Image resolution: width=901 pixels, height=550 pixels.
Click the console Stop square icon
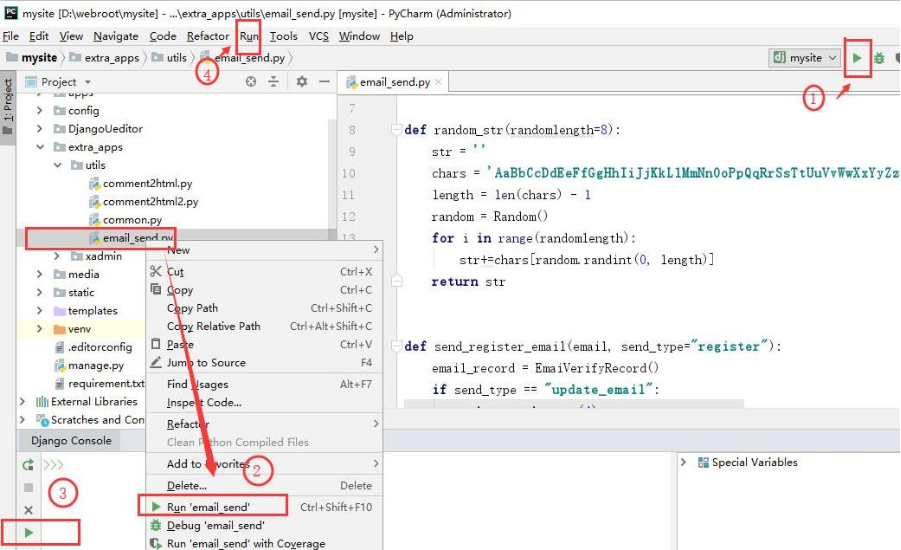click(28, 487)
